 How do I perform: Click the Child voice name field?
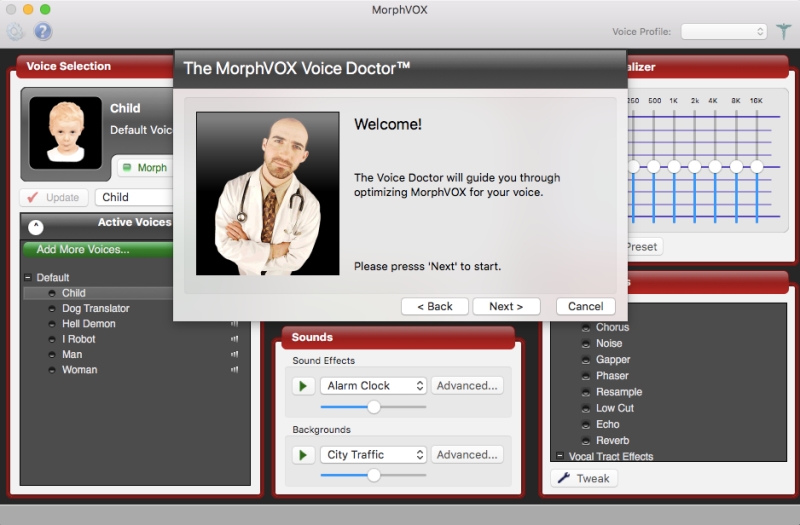click(135, 197)
